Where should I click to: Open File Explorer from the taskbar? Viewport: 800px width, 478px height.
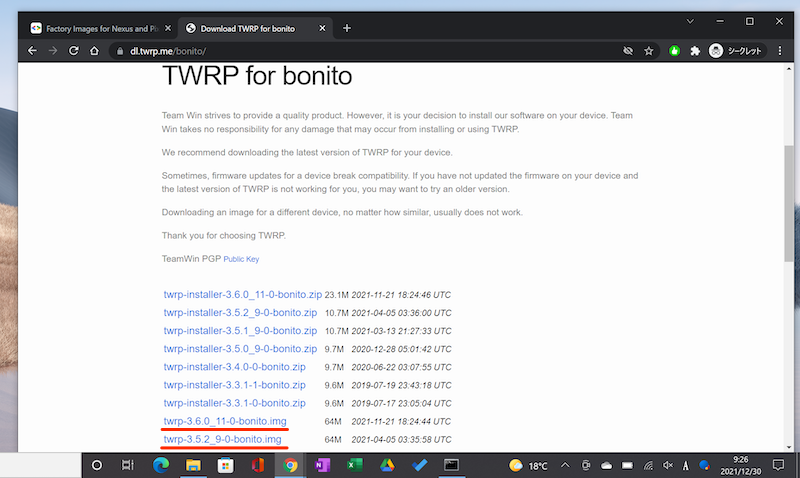click(x=193, y=465)
